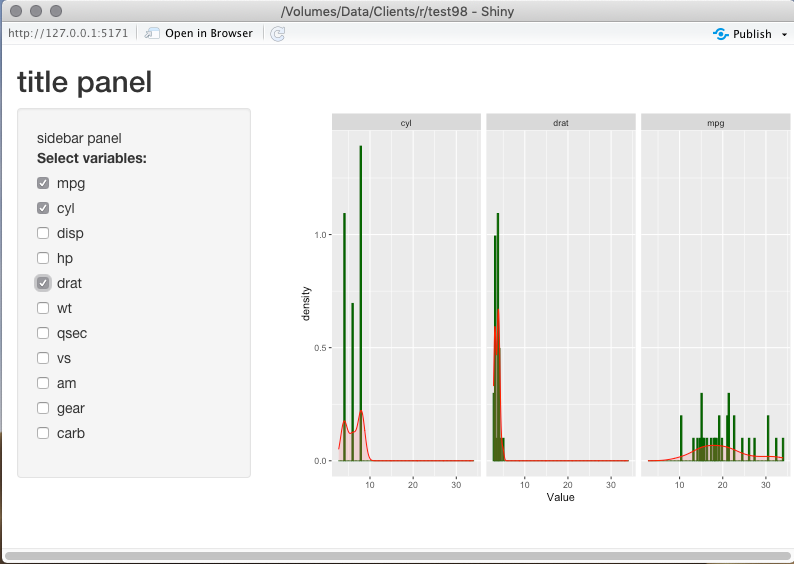Viewport: 794px width, 564px height.
Task: Check the vs checkbox
Action: click(x=43, y=358)
